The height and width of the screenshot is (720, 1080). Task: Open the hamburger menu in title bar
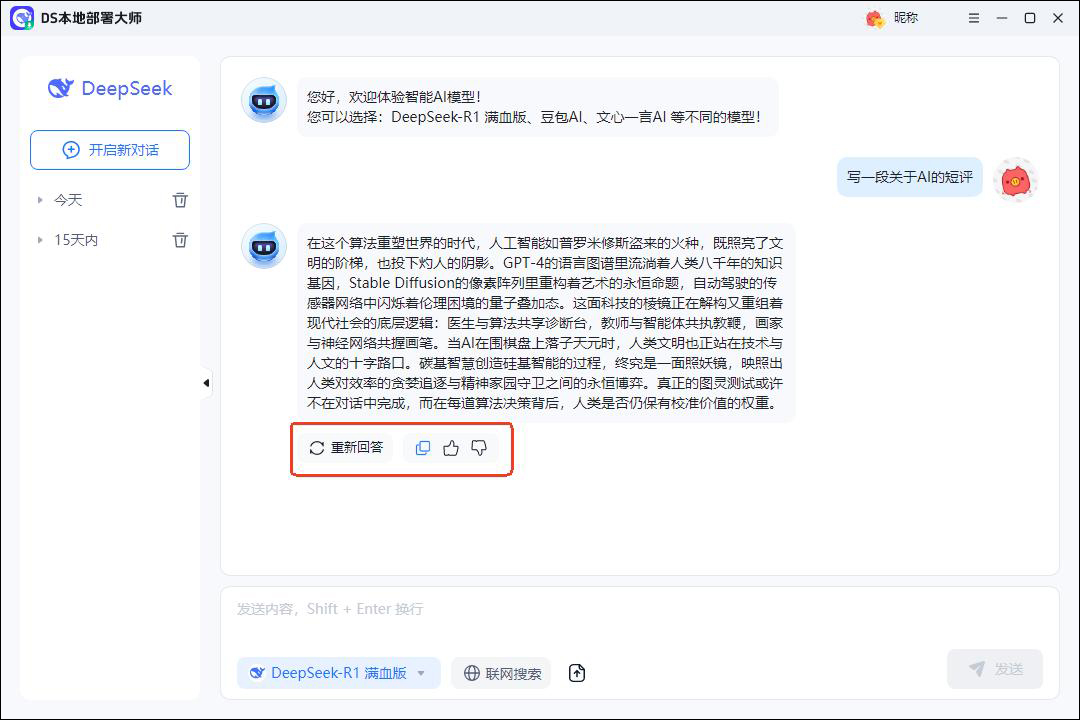[x=973, y=19]
